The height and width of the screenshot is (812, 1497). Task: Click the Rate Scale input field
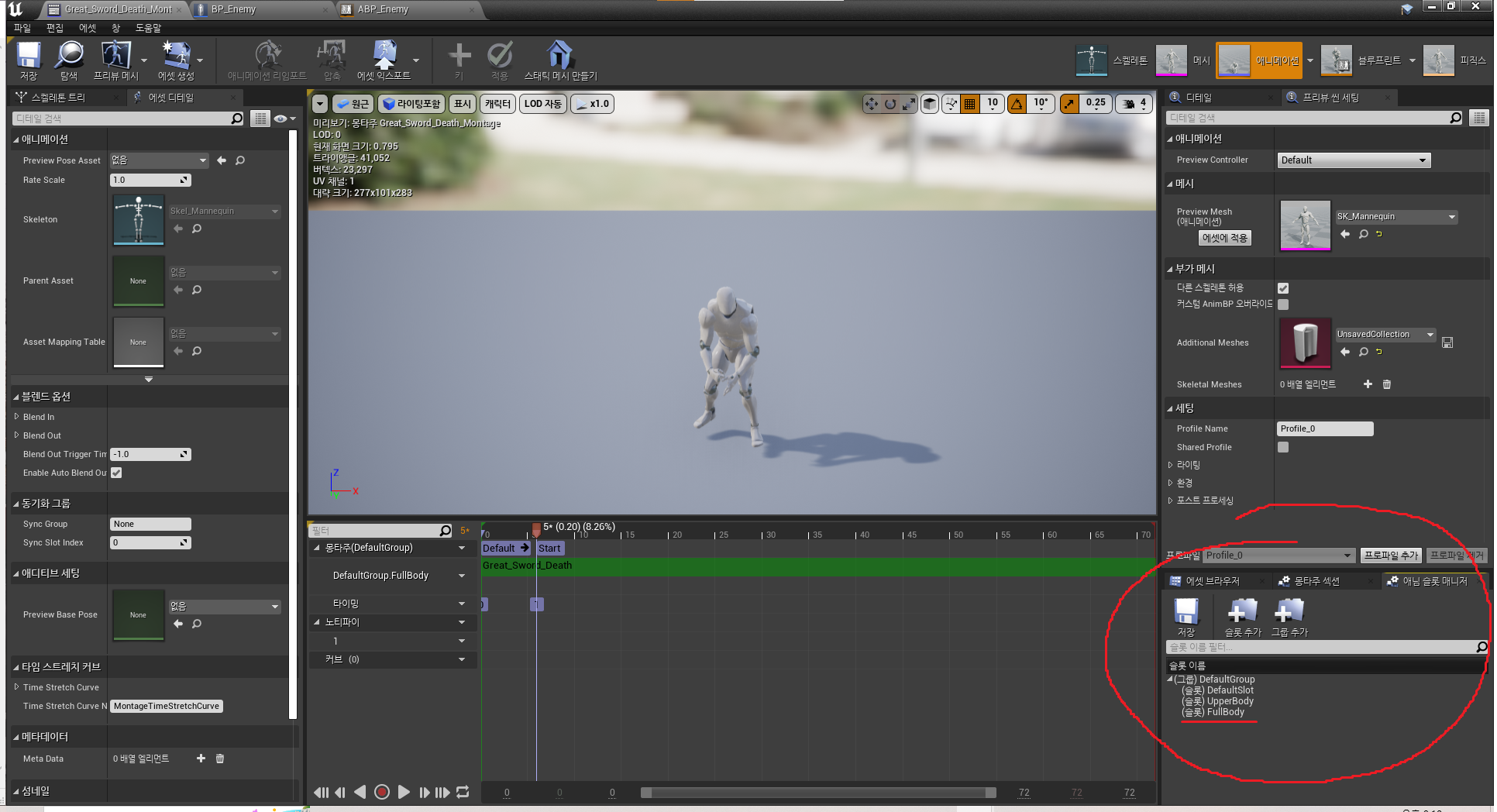[150, 180]
